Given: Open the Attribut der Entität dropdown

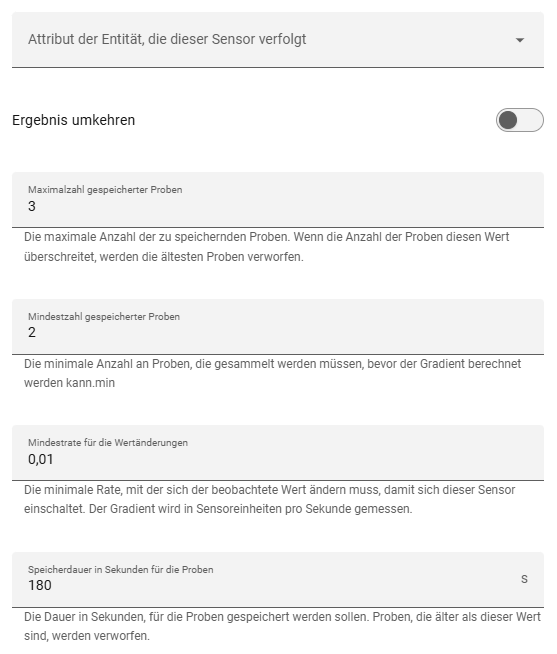Looking at the screenshot, I should [x=278, y=40].
